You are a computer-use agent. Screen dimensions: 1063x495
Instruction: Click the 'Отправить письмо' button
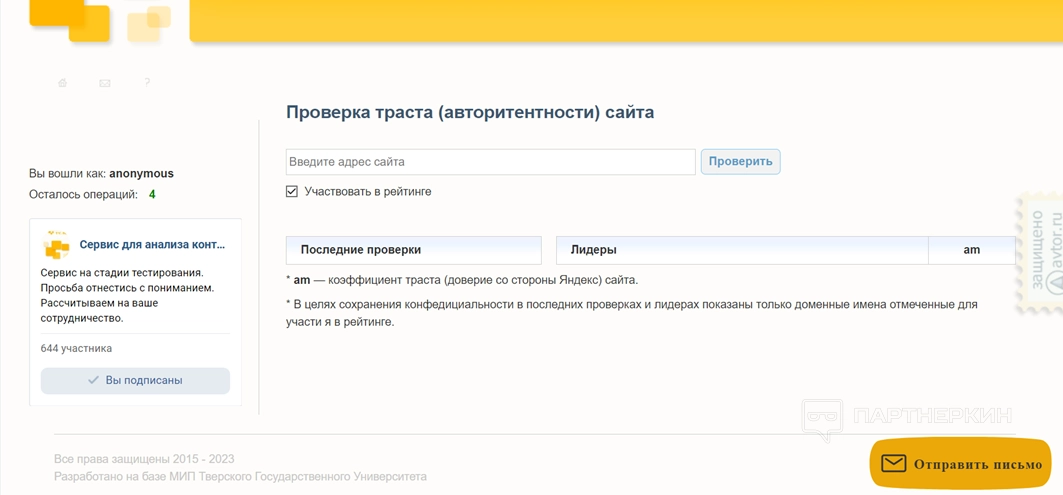(x=961, y=464)
